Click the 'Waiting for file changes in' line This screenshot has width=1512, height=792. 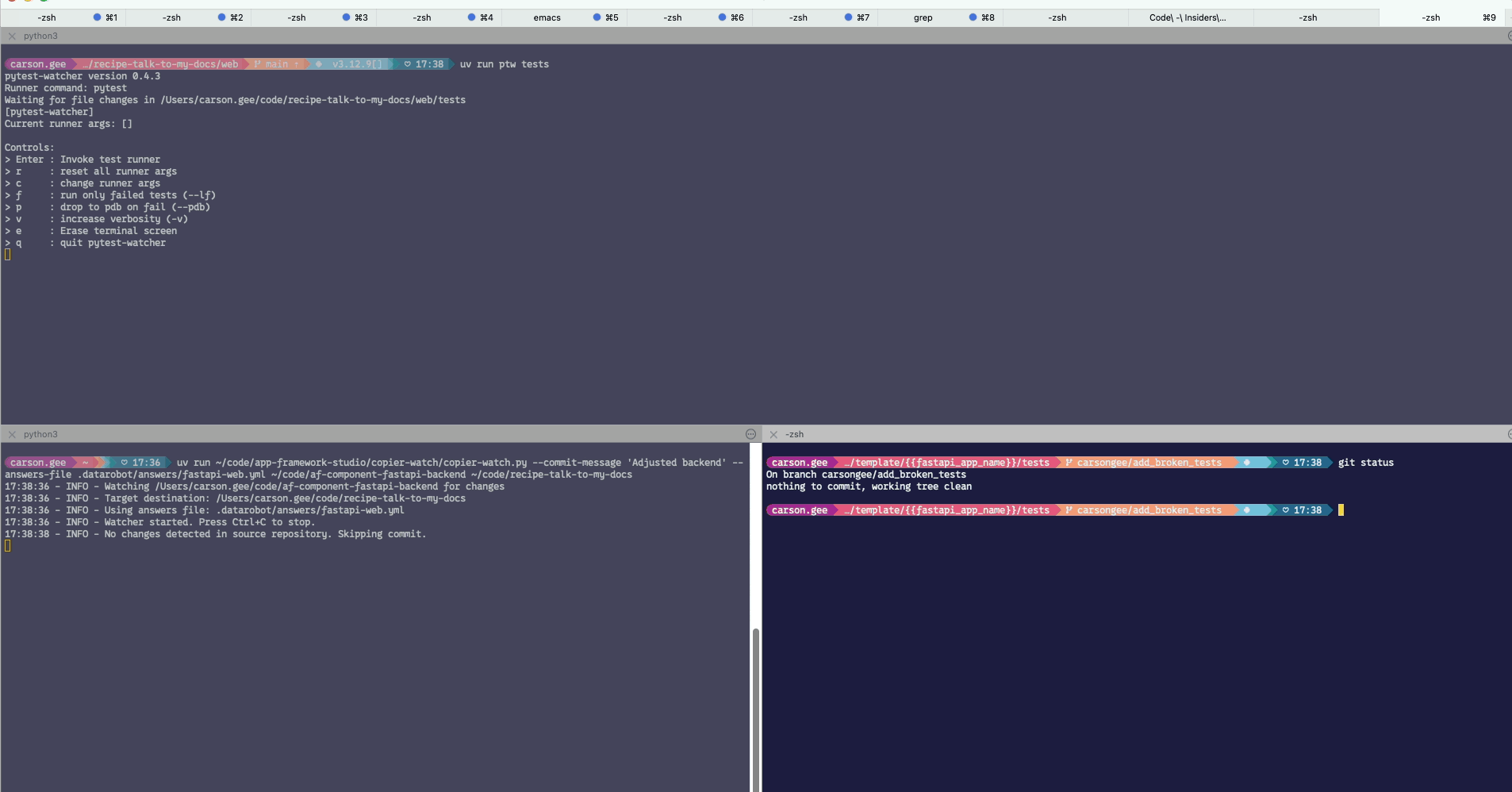coord(235,100)
